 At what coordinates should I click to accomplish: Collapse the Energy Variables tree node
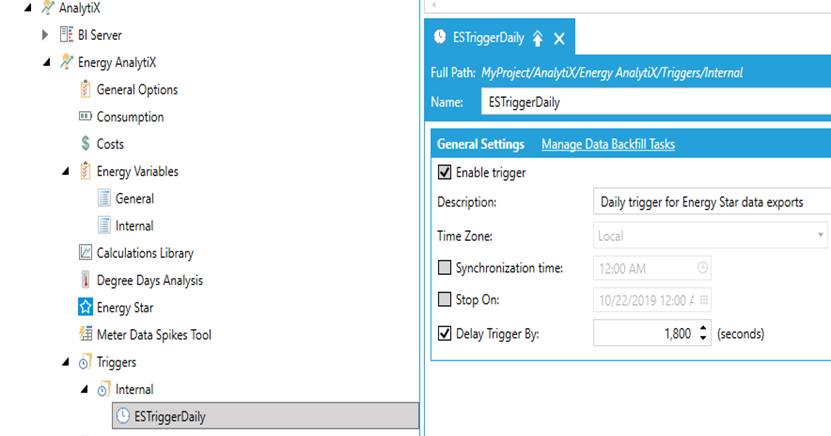click(66, 172)
